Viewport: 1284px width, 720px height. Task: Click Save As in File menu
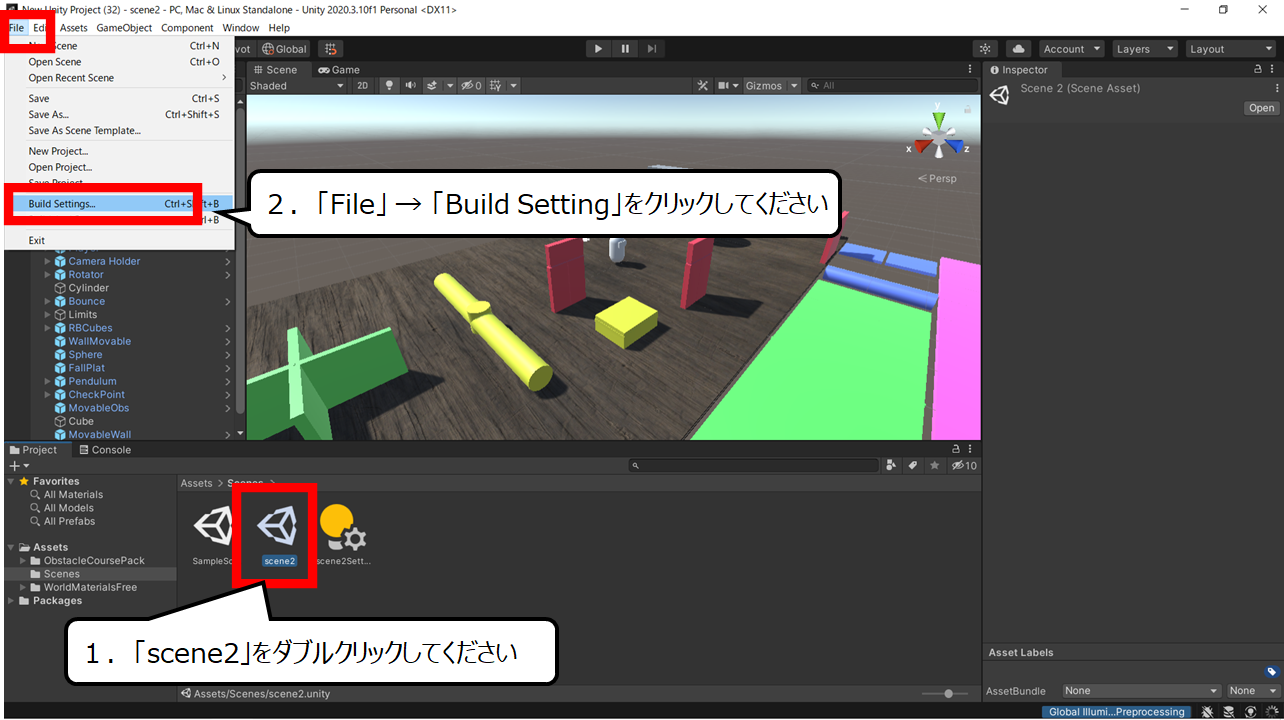point(119,115)
